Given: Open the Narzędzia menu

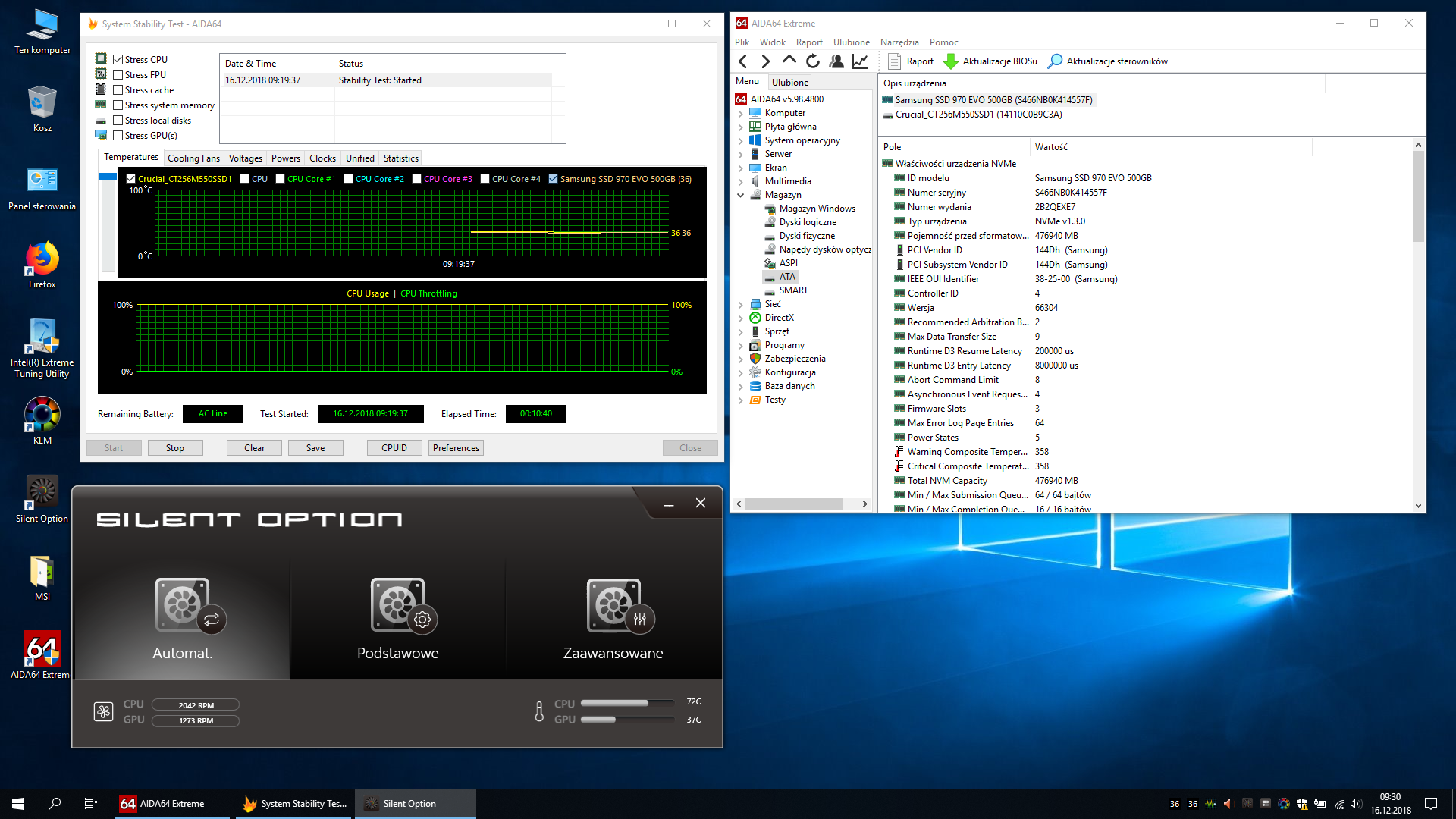Looking at the screenshot, I should pos(899,42).
